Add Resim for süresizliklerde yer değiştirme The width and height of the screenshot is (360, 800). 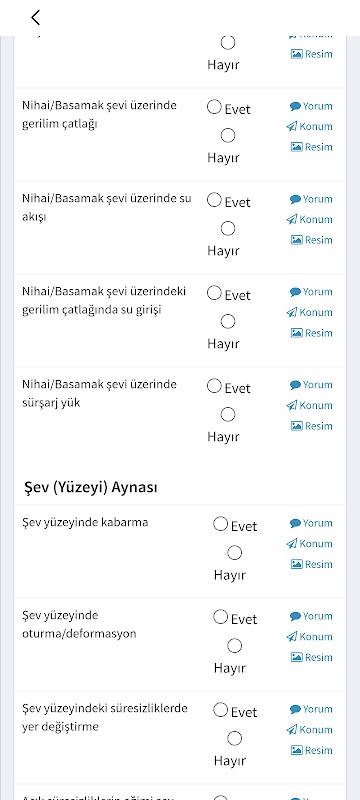click(x=312, y=751)
